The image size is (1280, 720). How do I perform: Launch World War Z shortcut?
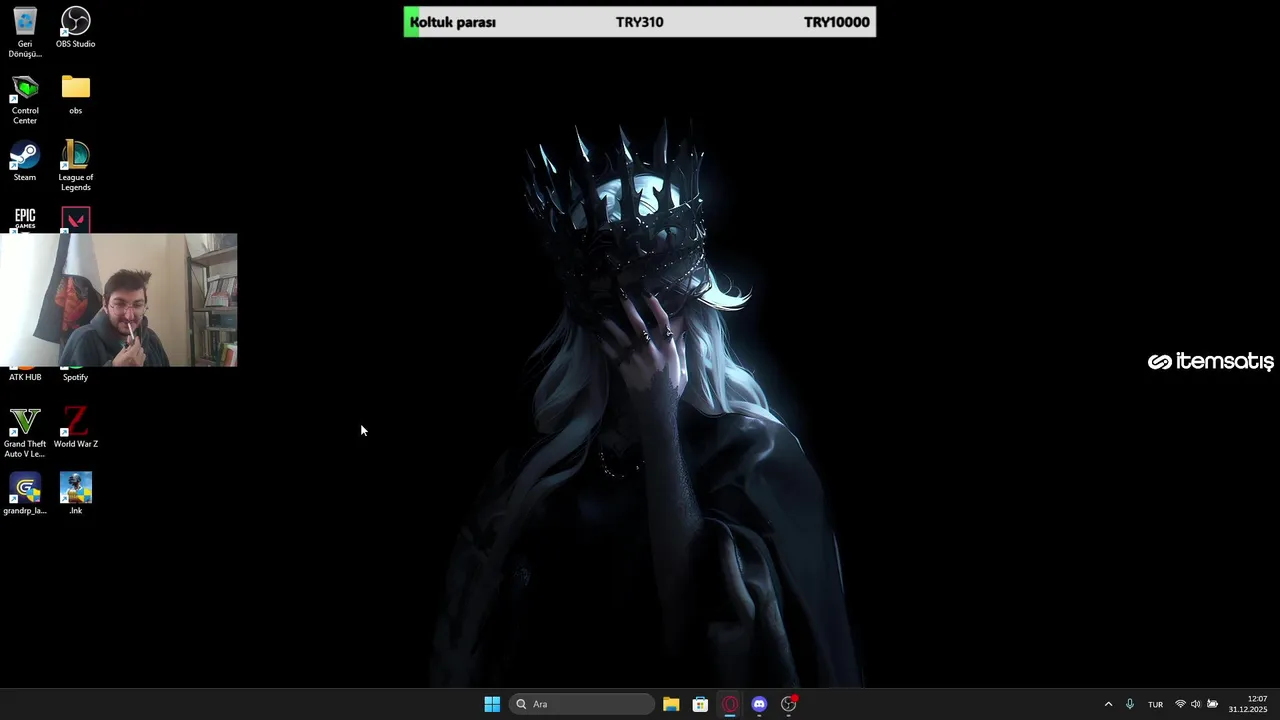[x=76, y=428]
